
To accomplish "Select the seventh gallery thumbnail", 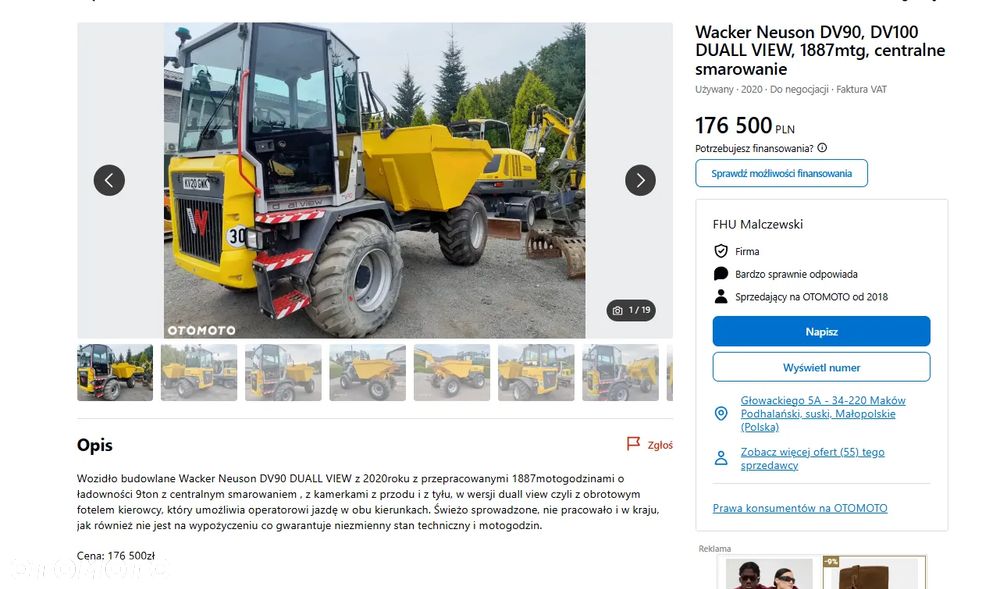I will click(621, 372).
